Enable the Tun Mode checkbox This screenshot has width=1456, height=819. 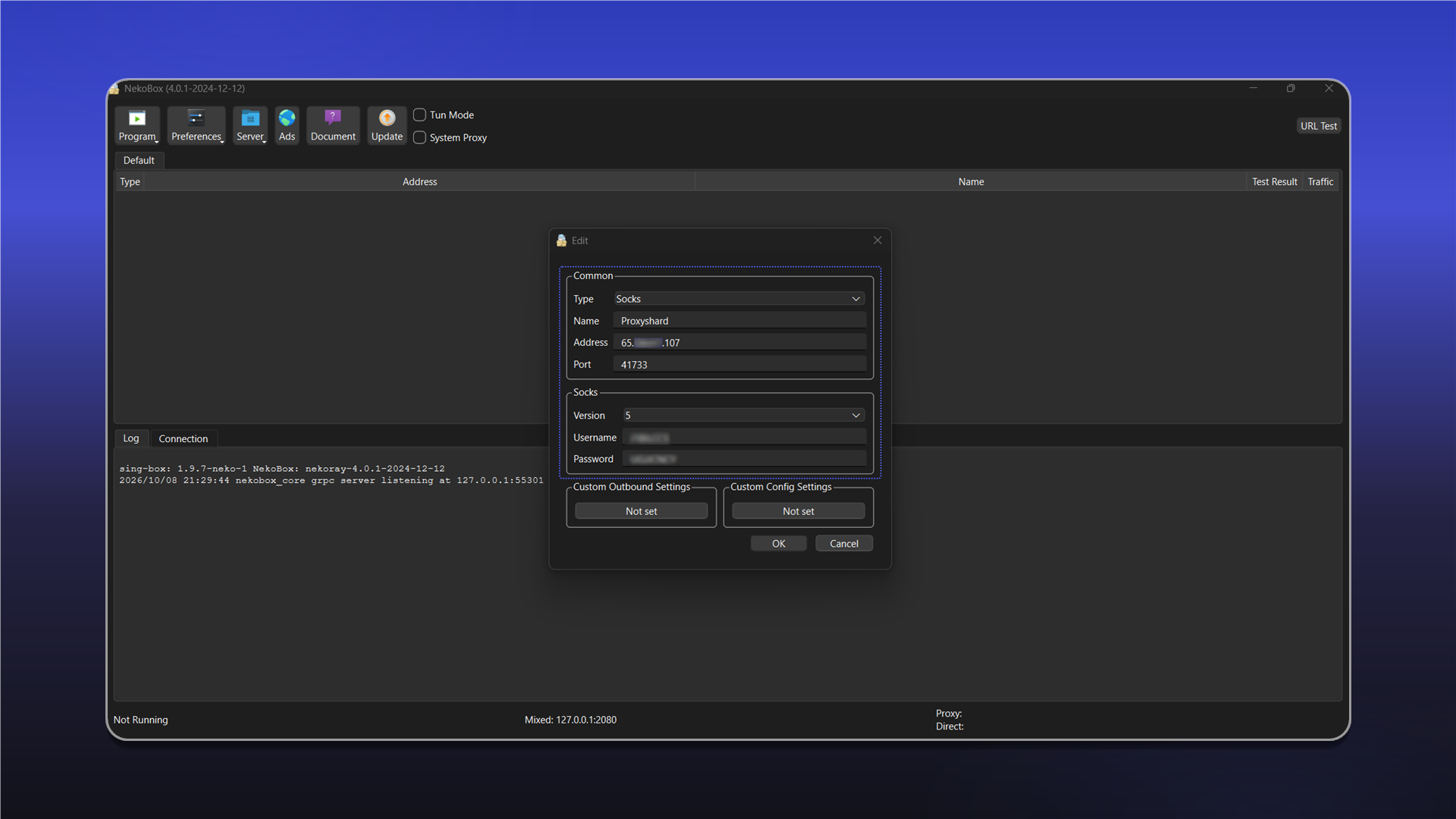click(x=419, y=115)
